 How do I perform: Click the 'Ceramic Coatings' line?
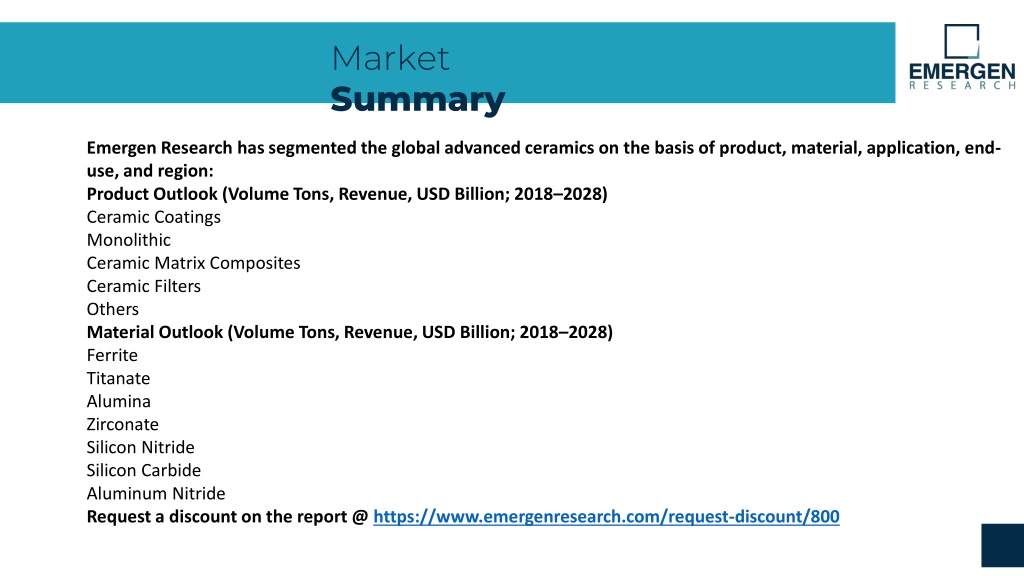pos(153,217)
